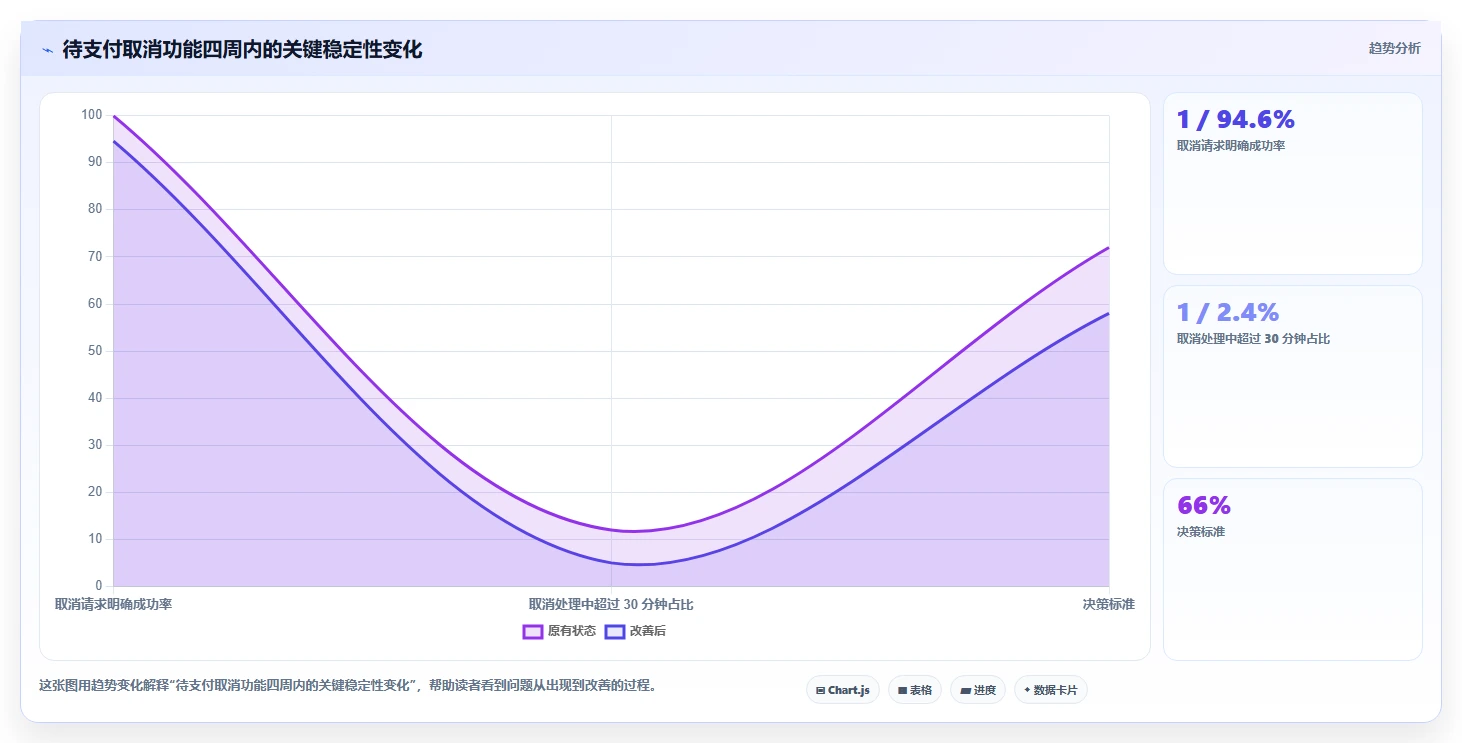
Task: Click the 决策标准 card caption
Action: tap(1201, 532)
